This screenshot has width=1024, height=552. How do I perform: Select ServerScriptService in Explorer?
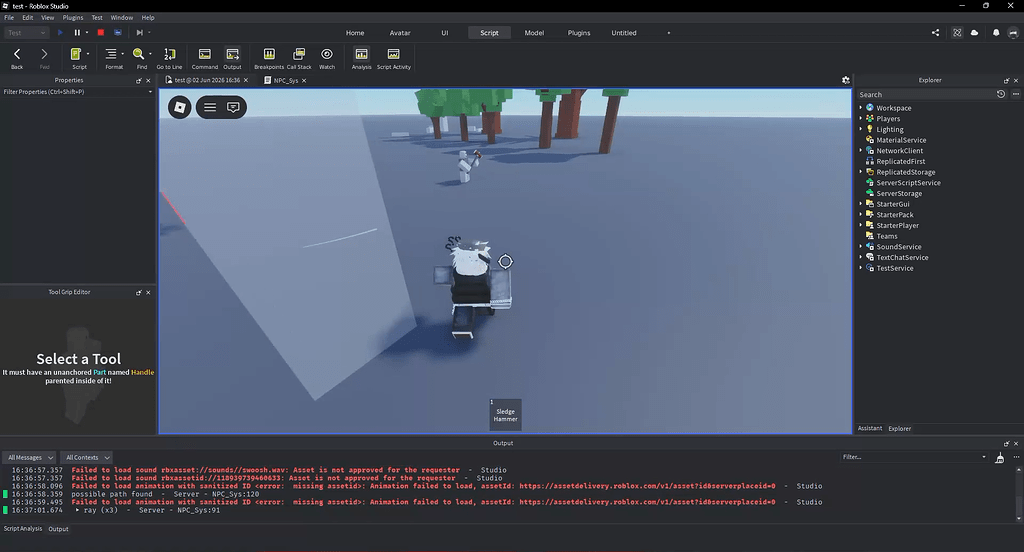pos(908,183)
